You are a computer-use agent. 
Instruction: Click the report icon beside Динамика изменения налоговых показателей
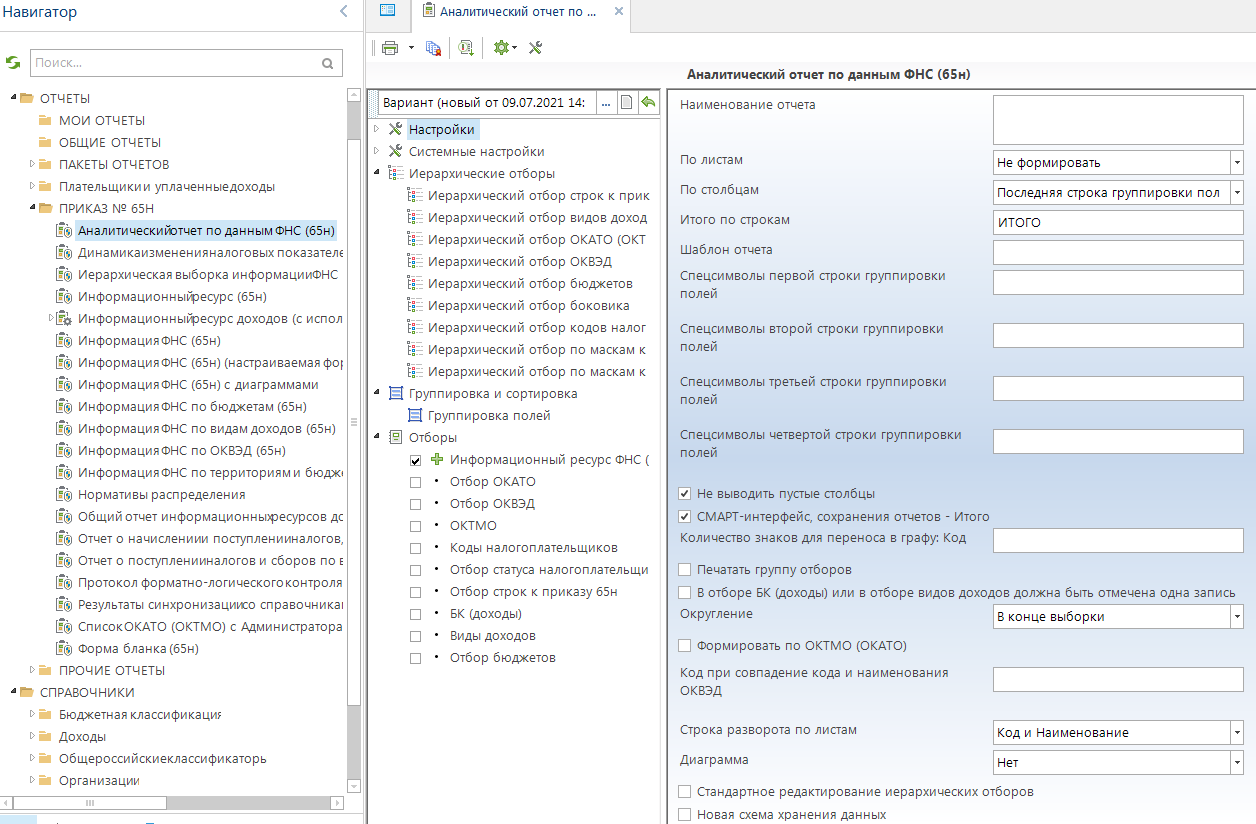pyautogui.click(x=64, y=252)
